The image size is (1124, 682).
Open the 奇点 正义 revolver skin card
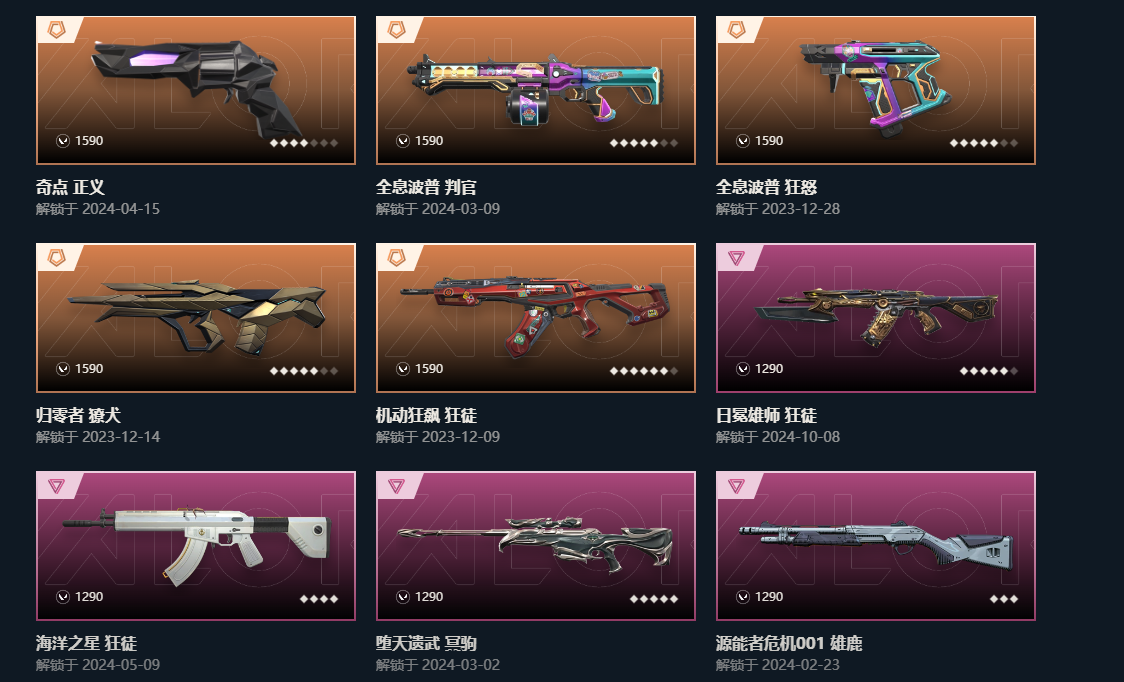(x=196, y=90)
